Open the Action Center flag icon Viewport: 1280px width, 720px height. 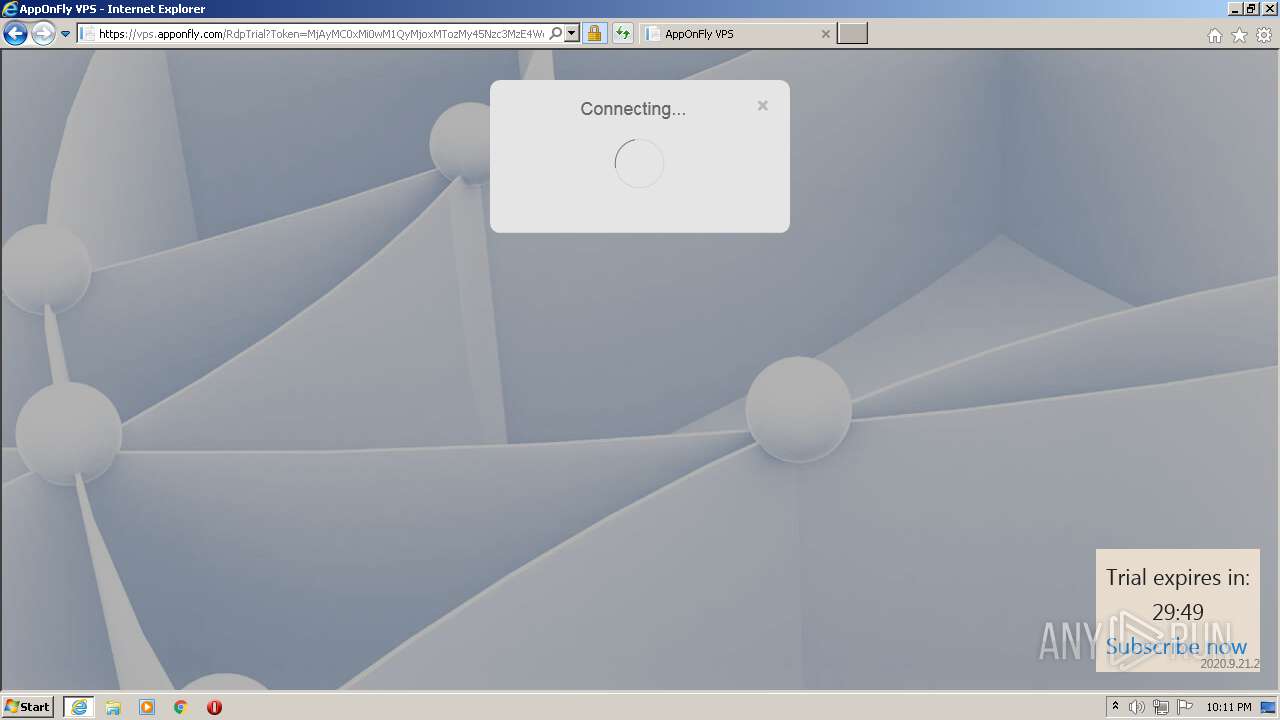click(x=1185, y=707)
